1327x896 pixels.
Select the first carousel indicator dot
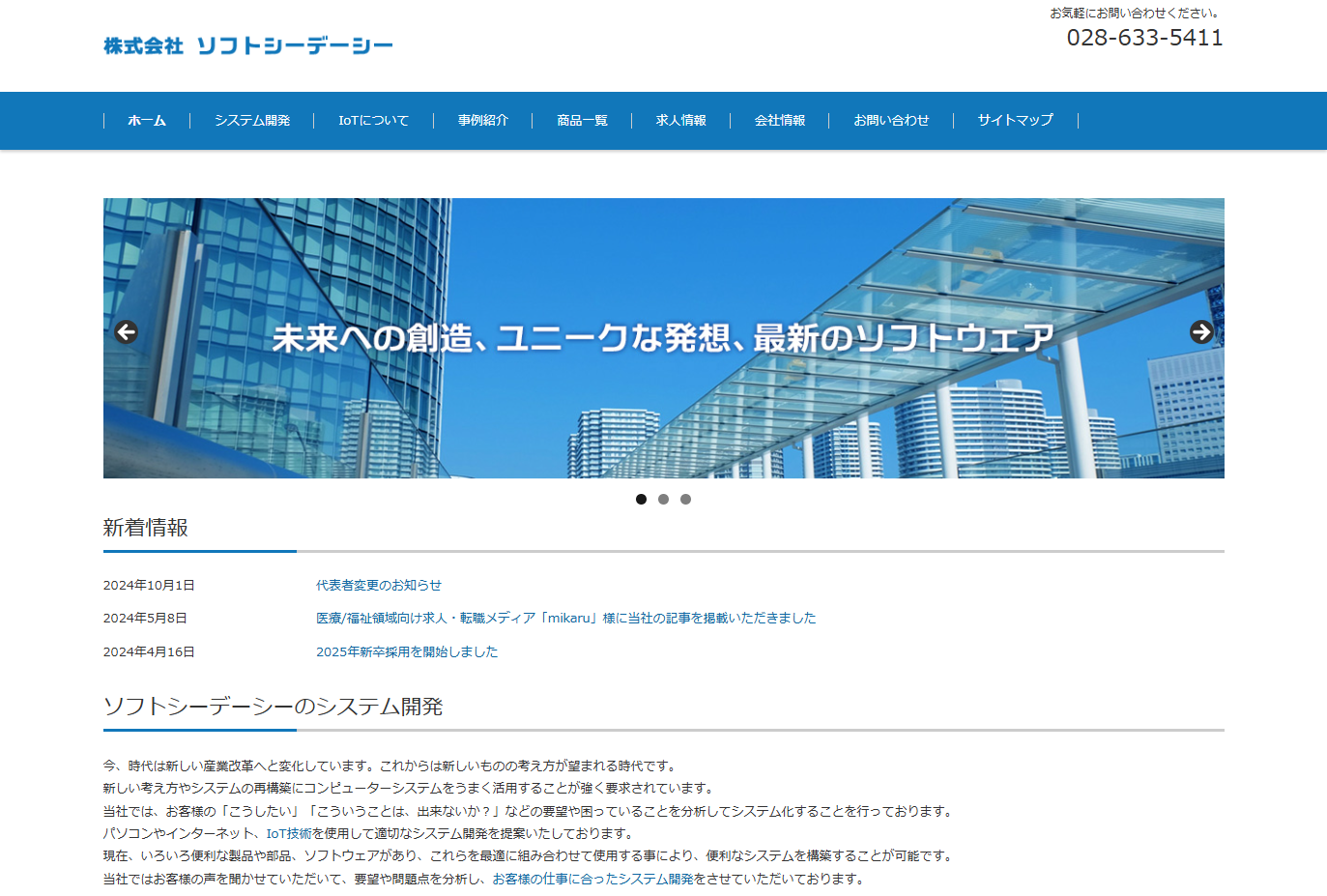click(x=641, y=500)
